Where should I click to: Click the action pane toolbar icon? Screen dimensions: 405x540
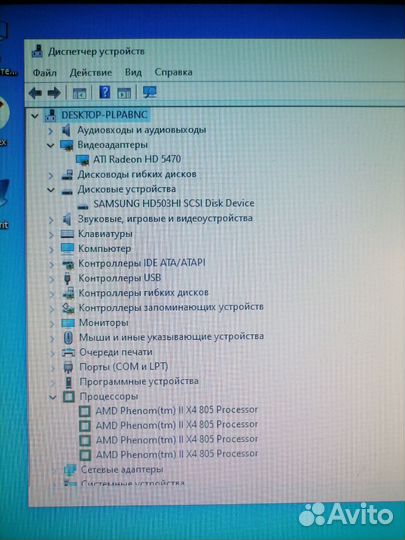point(124,93)
